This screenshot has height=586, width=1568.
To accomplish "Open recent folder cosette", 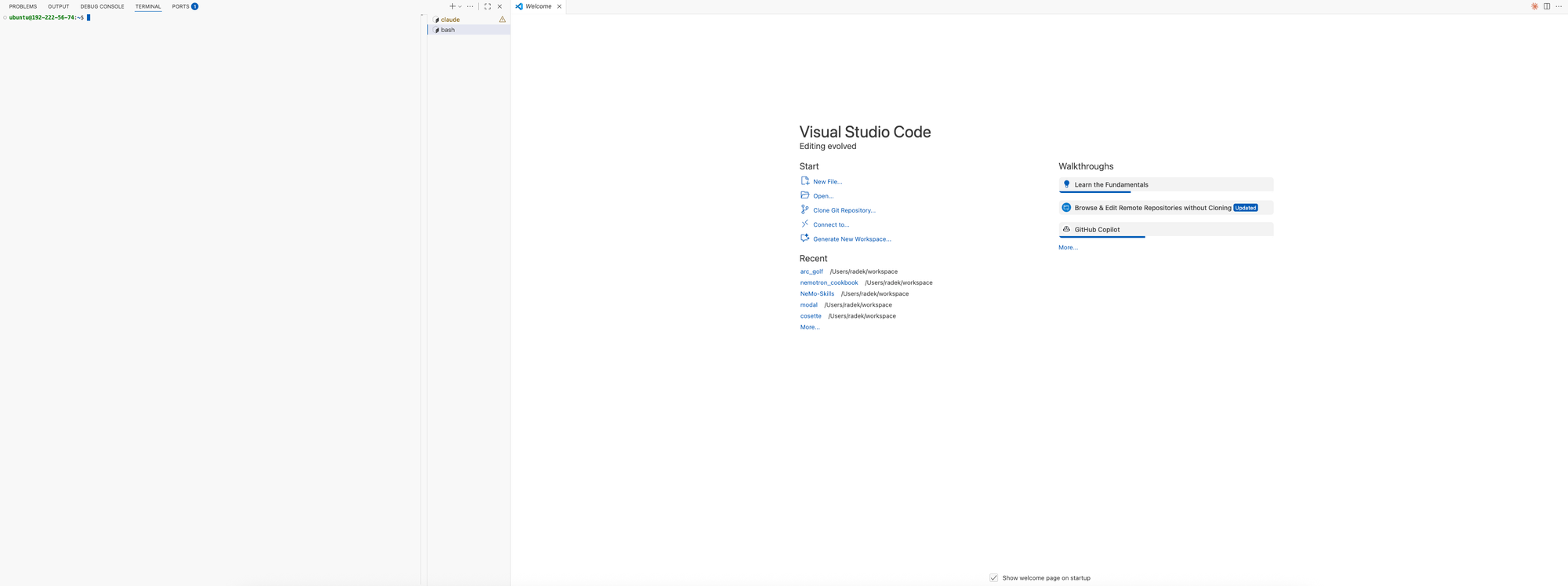I will click(811, 316).
